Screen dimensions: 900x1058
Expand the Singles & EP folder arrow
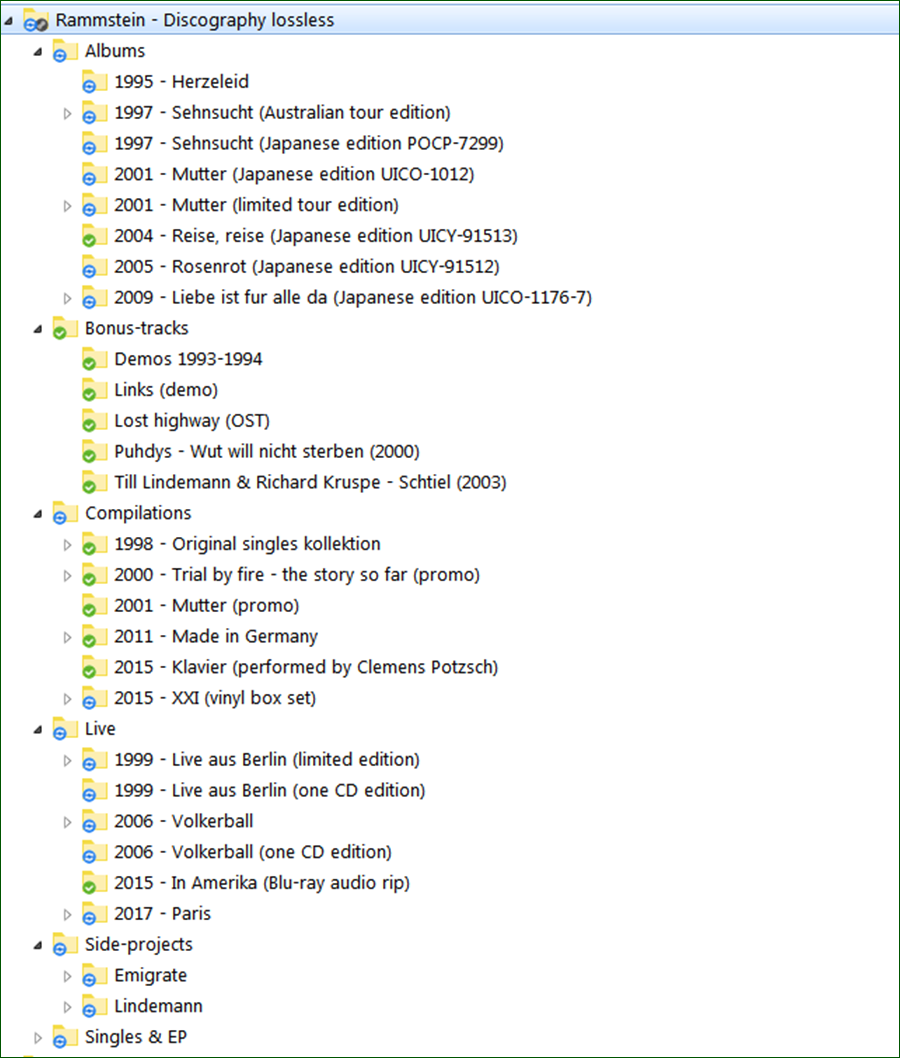coord(38,1038)
